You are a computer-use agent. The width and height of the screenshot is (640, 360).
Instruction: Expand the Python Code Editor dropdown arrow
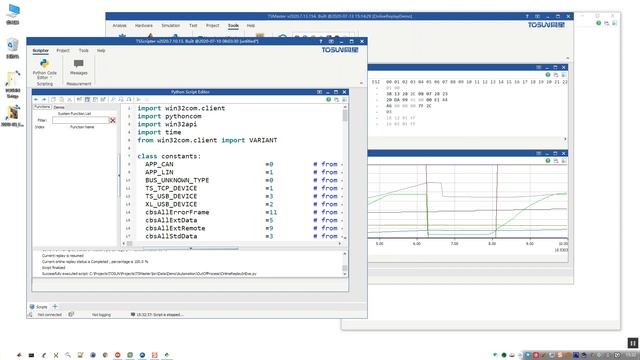click(51, 78)
